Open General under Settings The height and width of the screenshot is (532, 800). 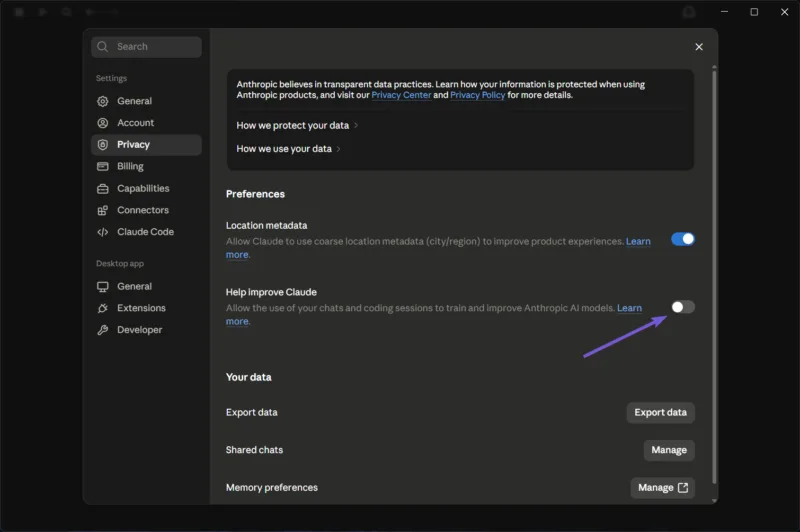tap(146, 101)
